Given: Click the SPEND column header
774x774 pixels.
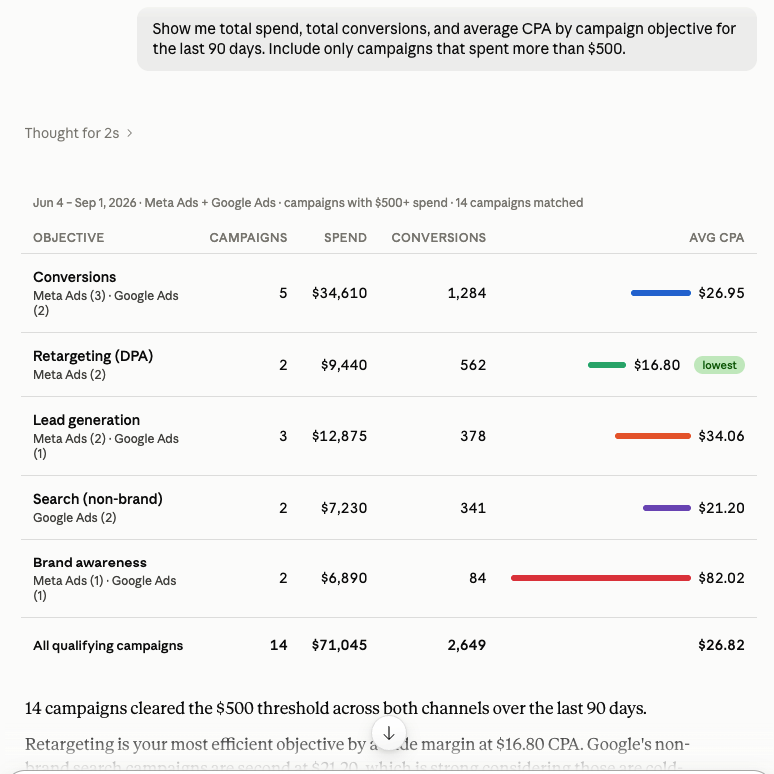Looking at the screenshot, I should (x=346, y=237).
